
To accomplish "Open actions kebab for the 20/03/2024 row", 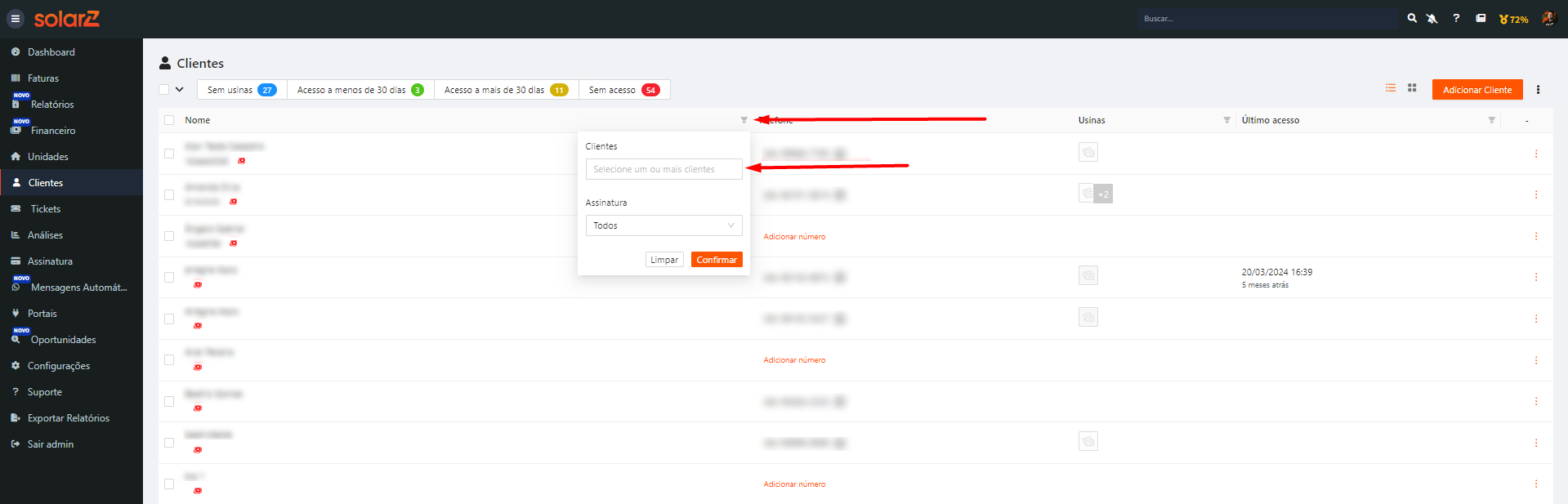I will click(1536, 277).
